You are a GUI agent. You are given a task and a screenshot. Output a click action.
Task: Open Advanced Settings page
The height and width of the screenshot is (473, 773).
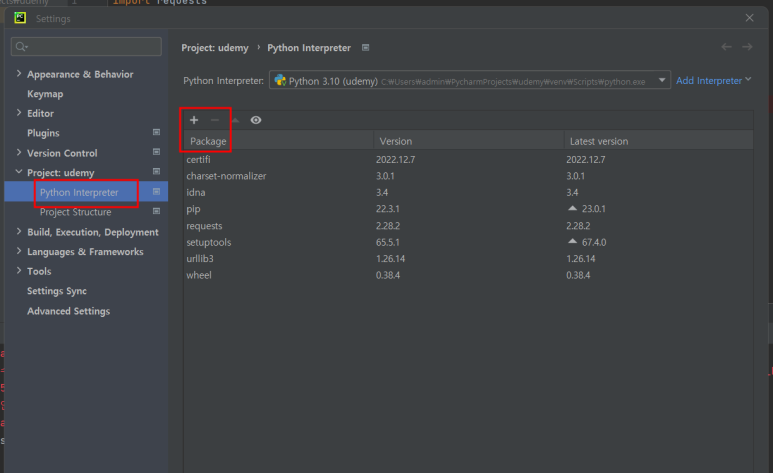69,311
